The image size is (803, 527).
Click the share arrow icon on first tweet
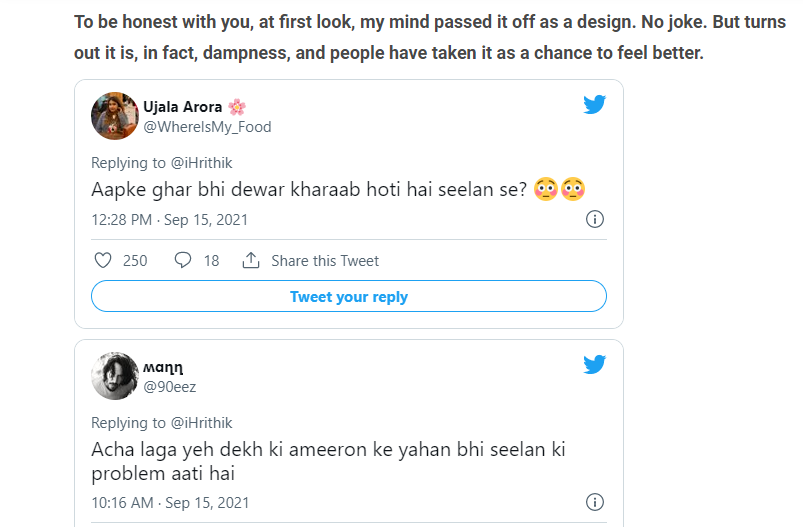click(251, 261)
